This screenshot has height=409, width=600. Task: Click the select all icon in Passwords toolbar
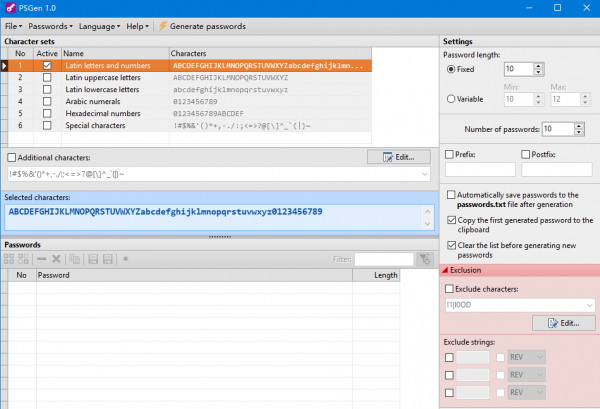9,259
